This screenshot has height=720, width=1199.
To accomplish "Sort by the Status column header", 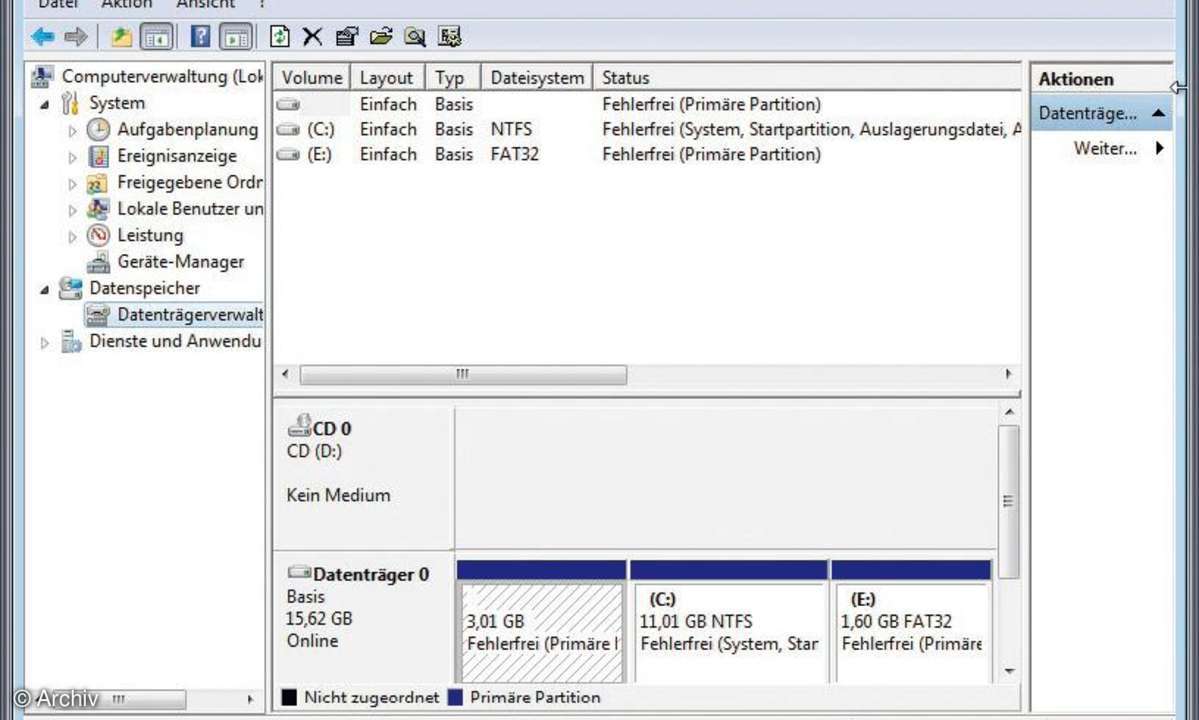I will [x=806, y=77].
